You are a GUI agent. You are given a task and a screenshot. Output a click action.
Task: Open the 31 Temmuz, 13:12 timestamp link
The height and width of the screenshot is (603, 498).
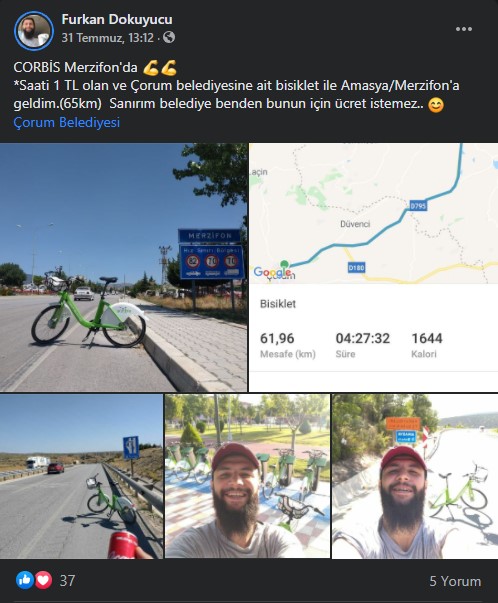[x=107, y=38]
